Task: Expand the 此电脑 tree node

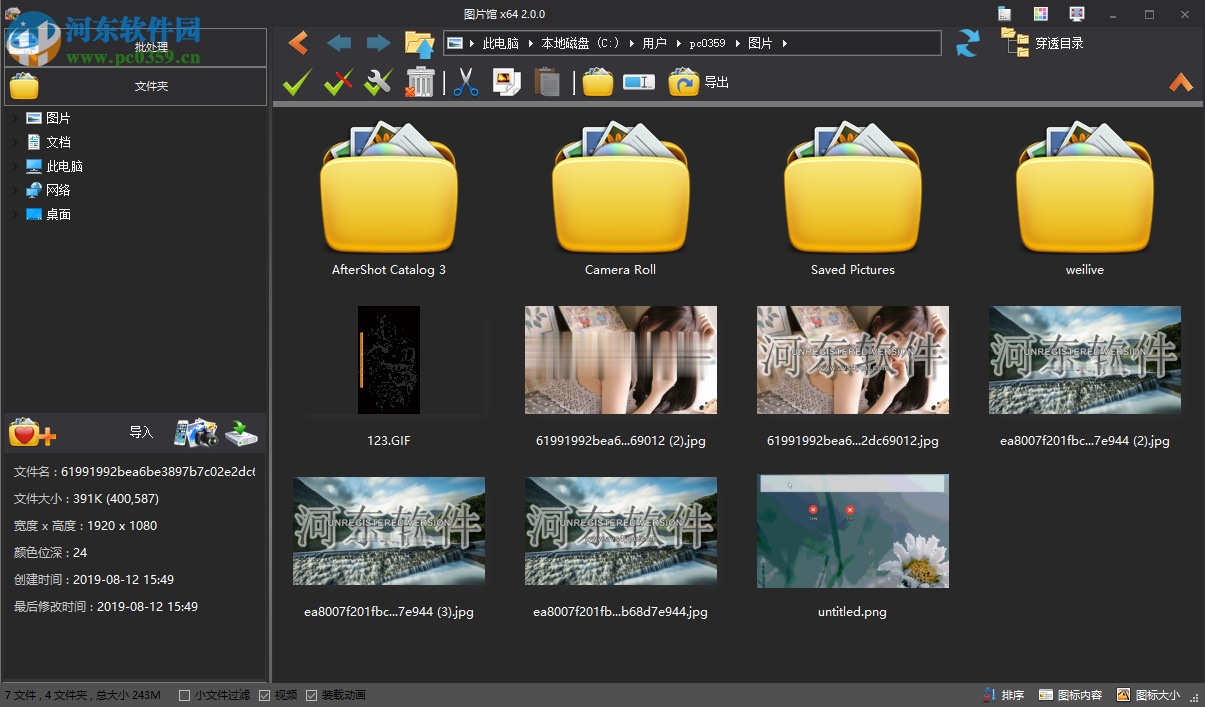Action: click(13, 167)
